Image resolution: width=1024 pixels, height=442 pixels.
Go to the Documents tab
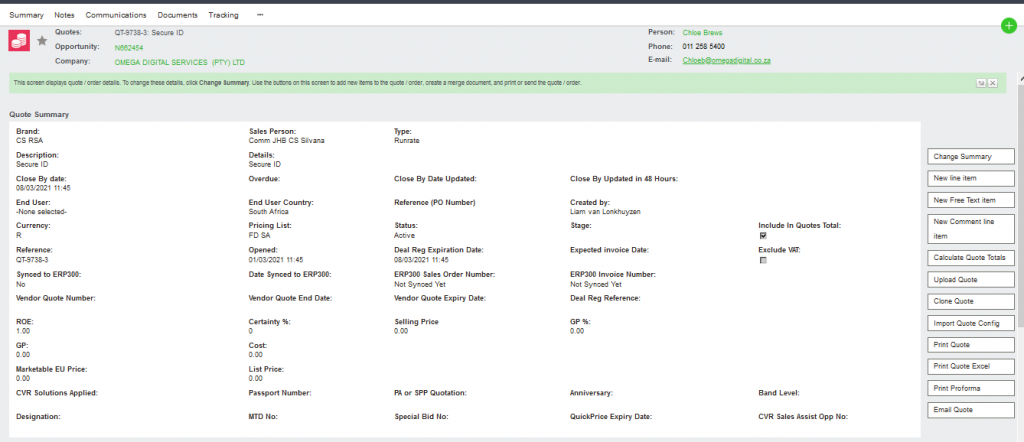tap(177, 15)
